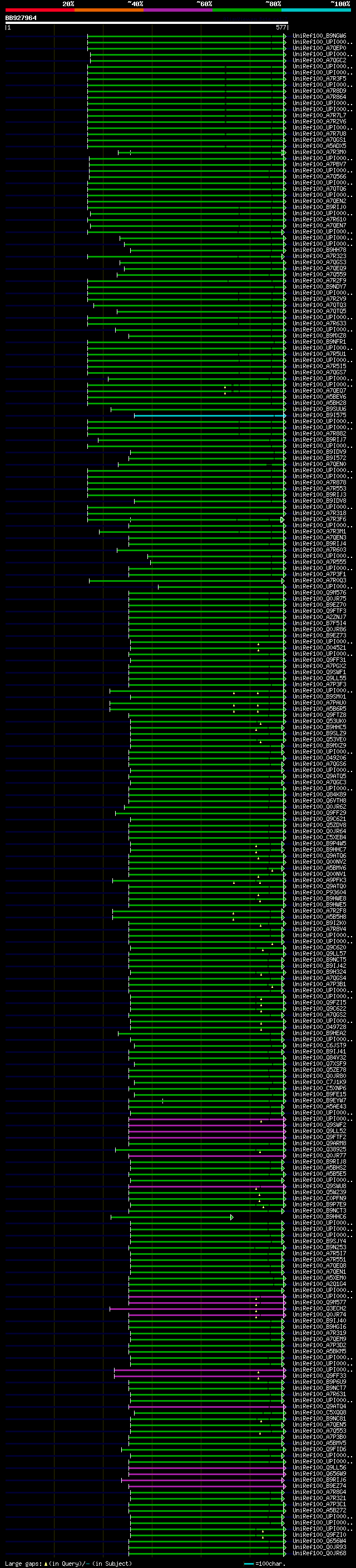Viewport: 356px width, 1568px height.
Task: Open magenta hit UniRef100_Q9M577
Action: (x=319, y=1302)
